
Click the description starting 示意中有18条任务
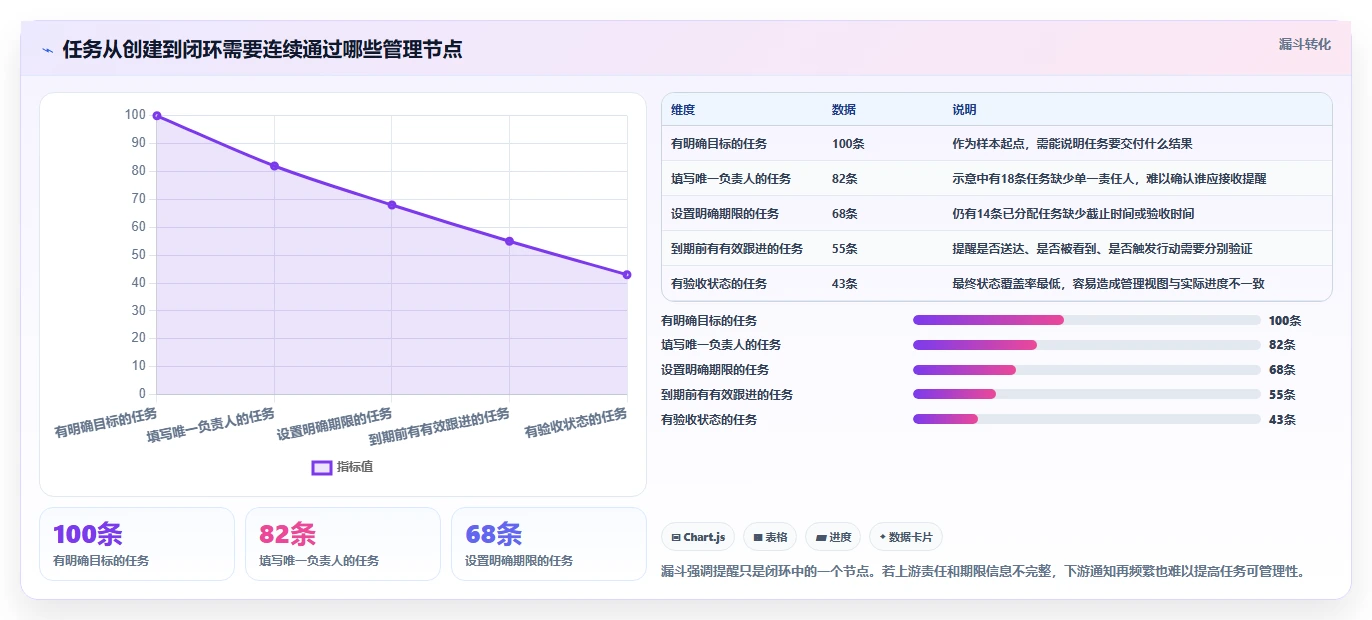pos(1110,179)
